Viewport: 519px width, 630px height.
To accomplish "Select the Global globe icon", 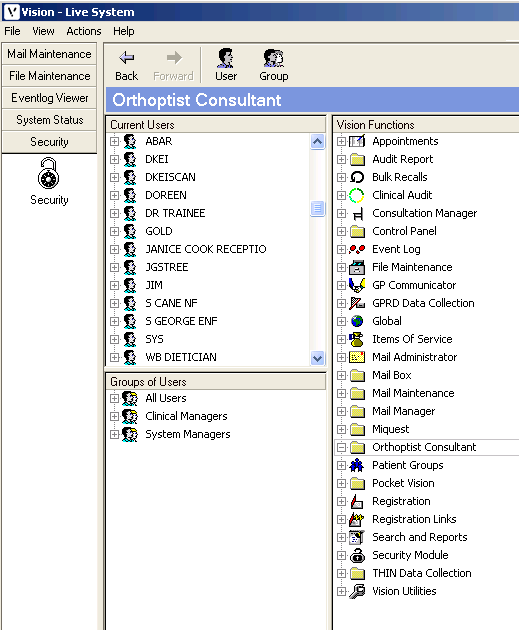I will coord(357,321).
